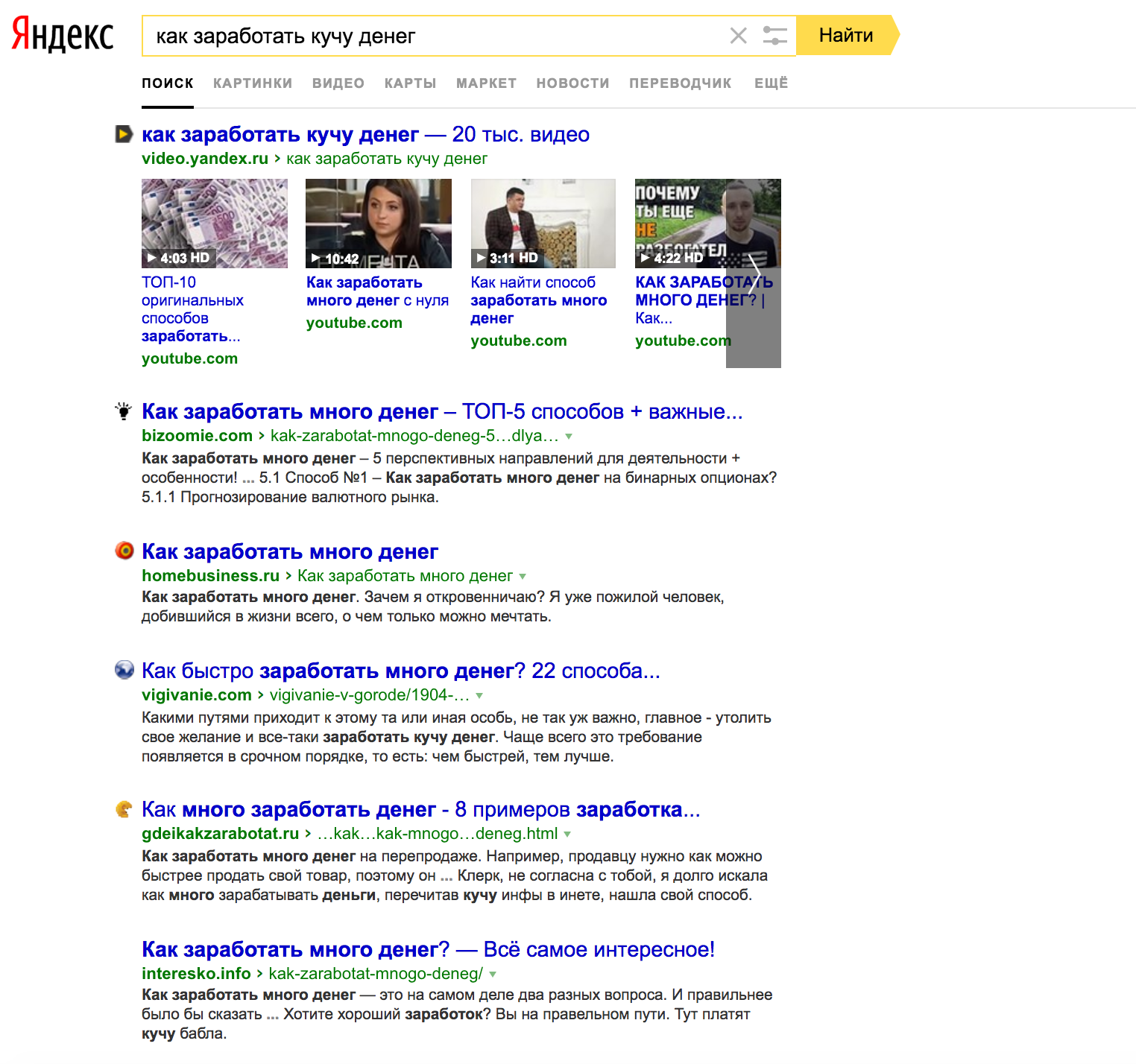Open the kak-zarabotat-mnogo-deneg/ path link
The height and width of the screenshot is (1064, 1136).
pos(376,974)
